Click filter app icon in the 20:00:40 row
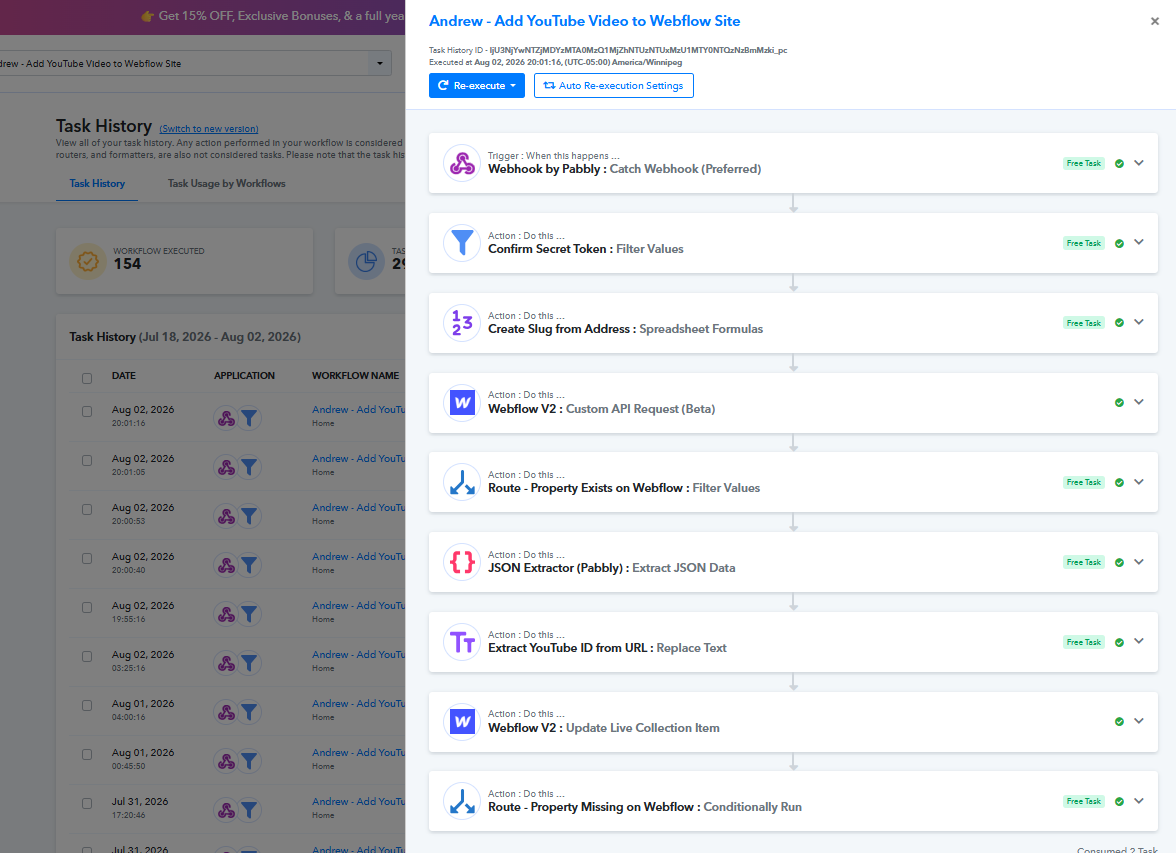Screen dimensions: 1176x853 pyautogui.click(x=249, y=565)
